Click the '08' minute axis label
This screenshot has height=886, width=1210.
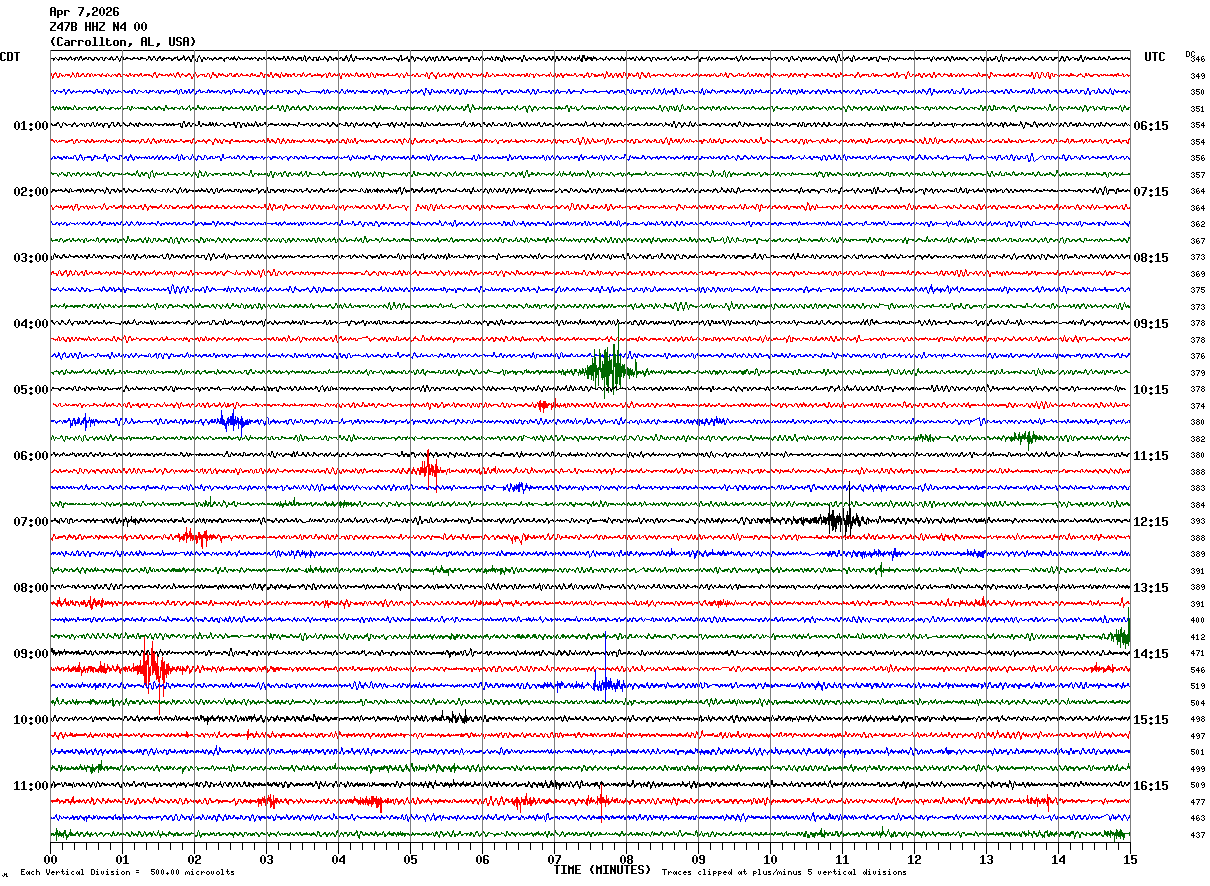(x=627, y=859)
